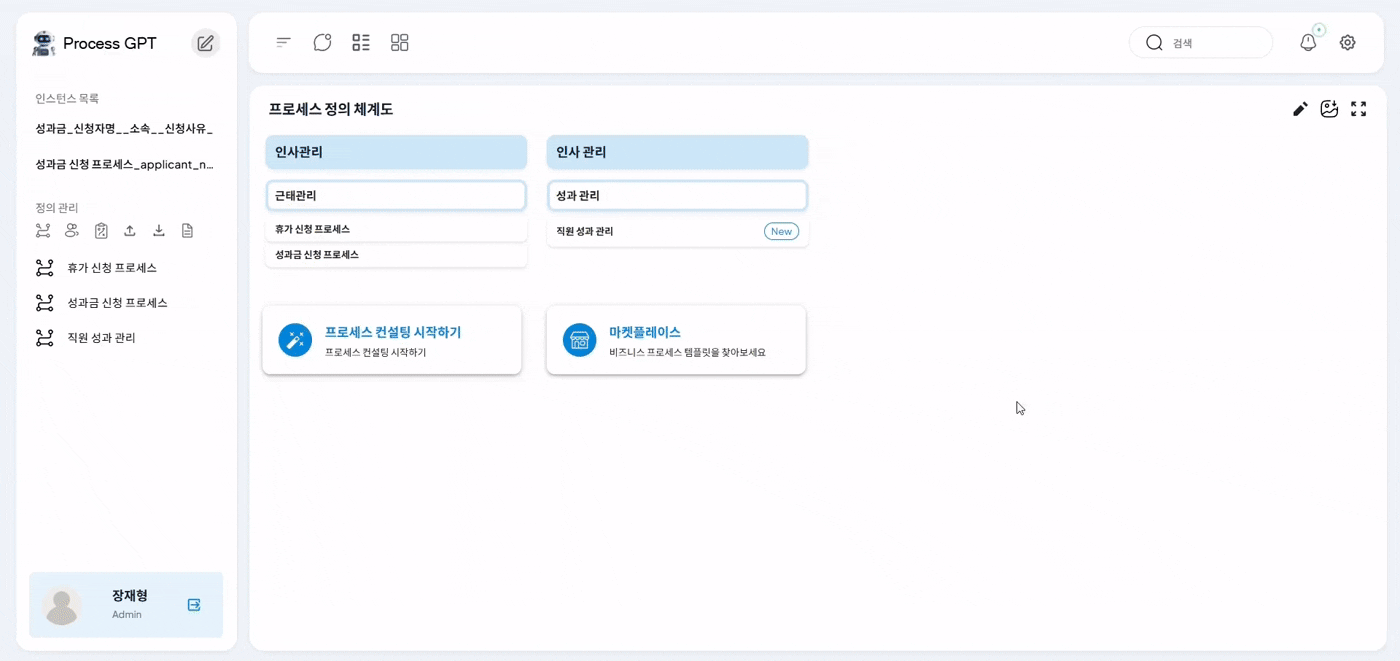Image resolution: width=1400 pixels, height=661 pixels.
Task: Click the upload icon under 정의 관리
Action: 130,231
